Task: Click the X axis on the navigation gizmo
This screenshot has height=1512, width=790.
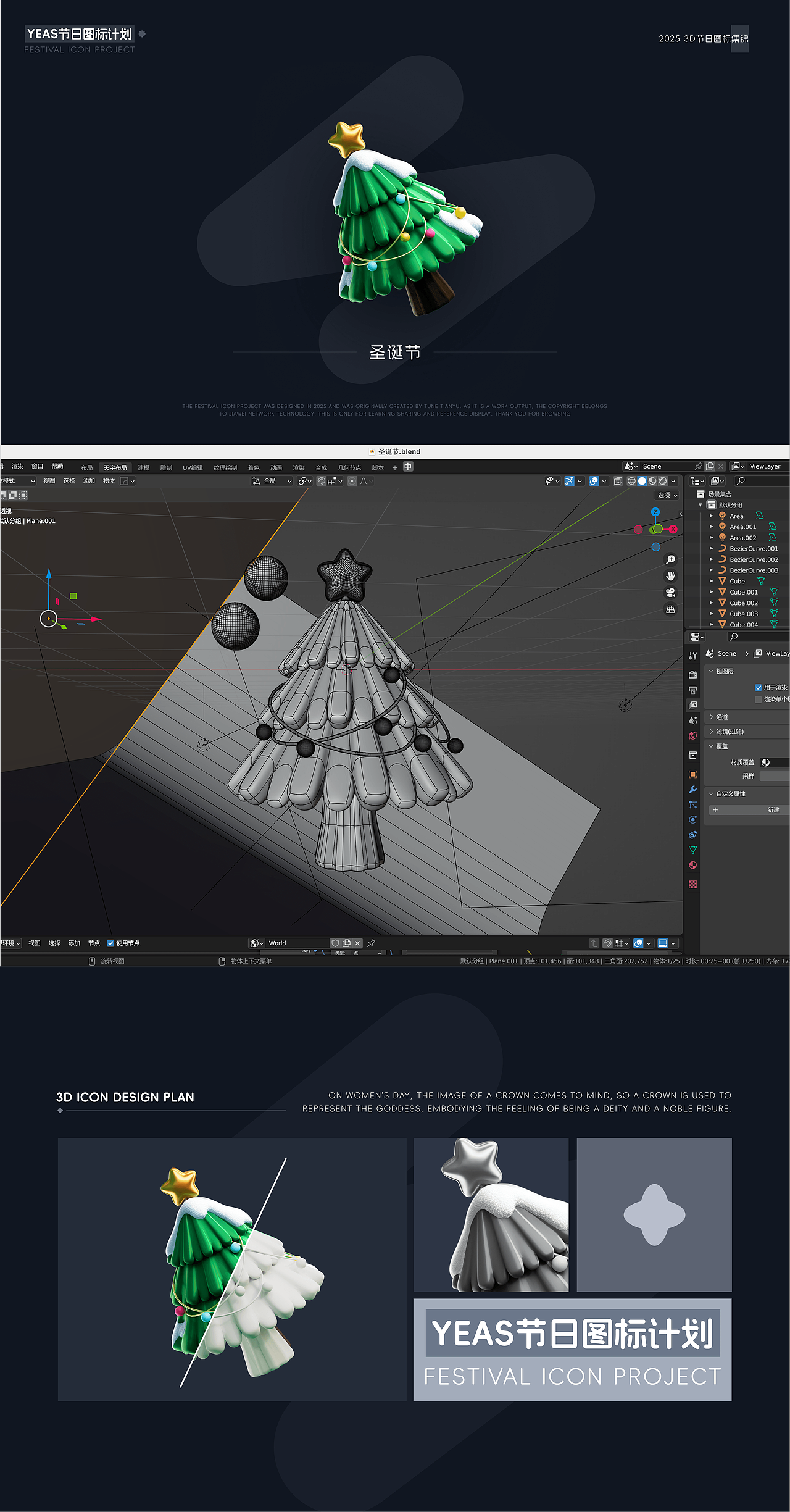Action: [x=673, y=529]
